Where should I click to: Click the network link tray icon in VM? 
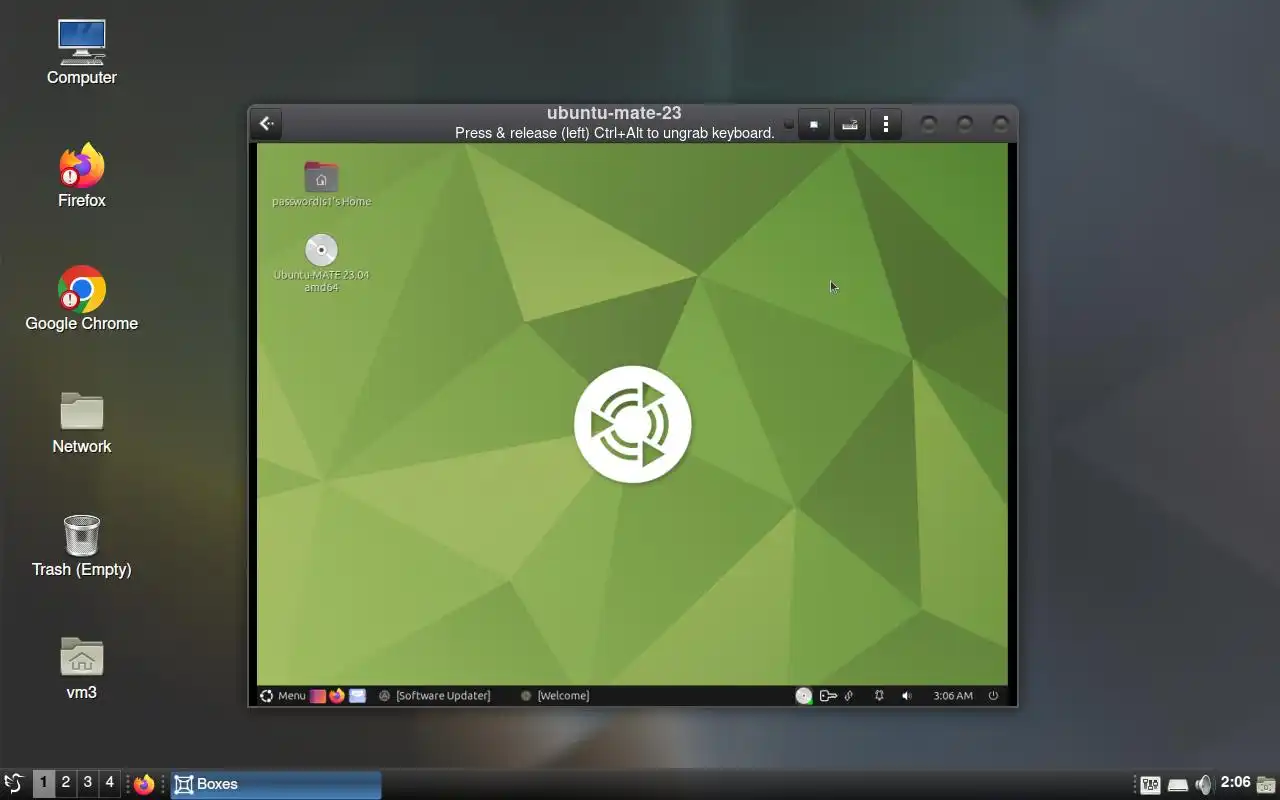coord(849,696)
